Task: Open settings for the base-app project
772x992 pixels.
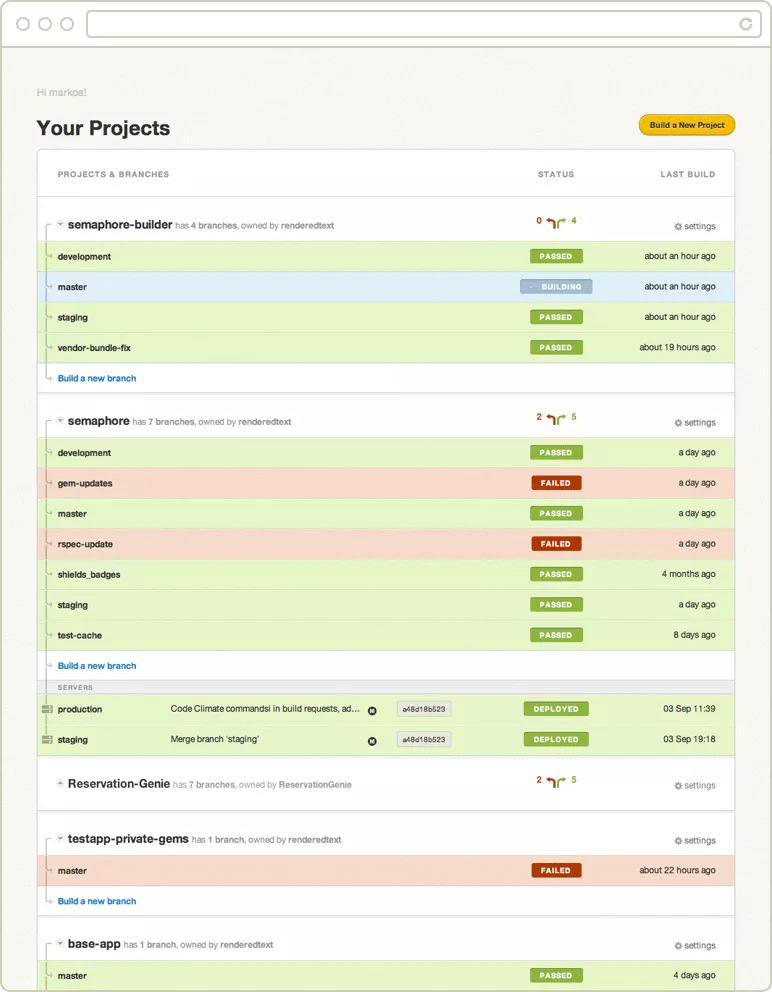Action: point(694,945)
